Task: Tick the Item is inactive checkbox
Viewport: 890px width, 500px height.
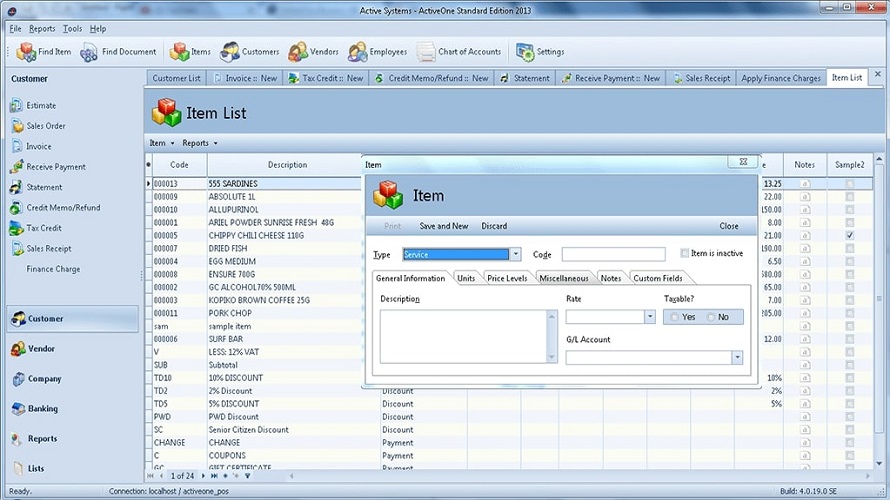Action: pos(685,253)
